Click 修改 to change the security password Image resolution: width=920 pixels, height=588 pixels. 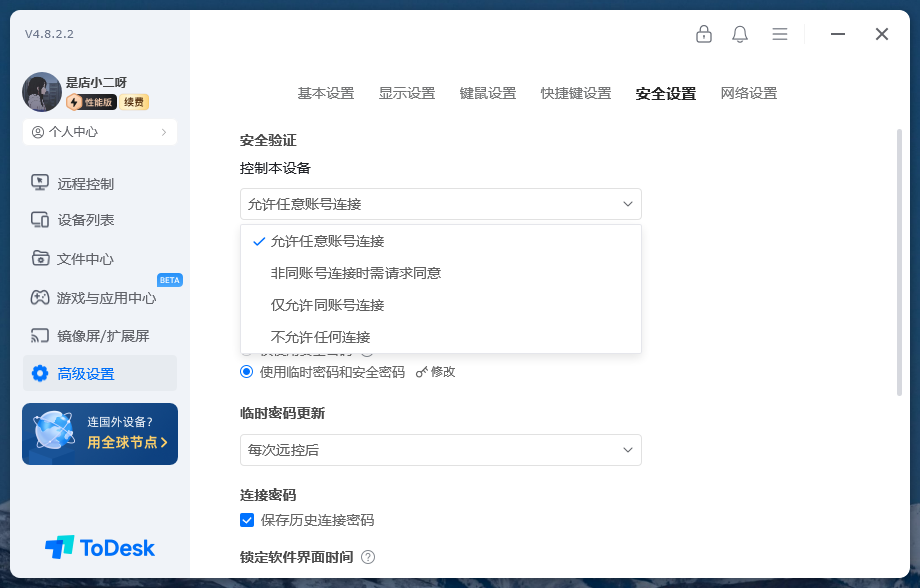click(x=443, y=372)
